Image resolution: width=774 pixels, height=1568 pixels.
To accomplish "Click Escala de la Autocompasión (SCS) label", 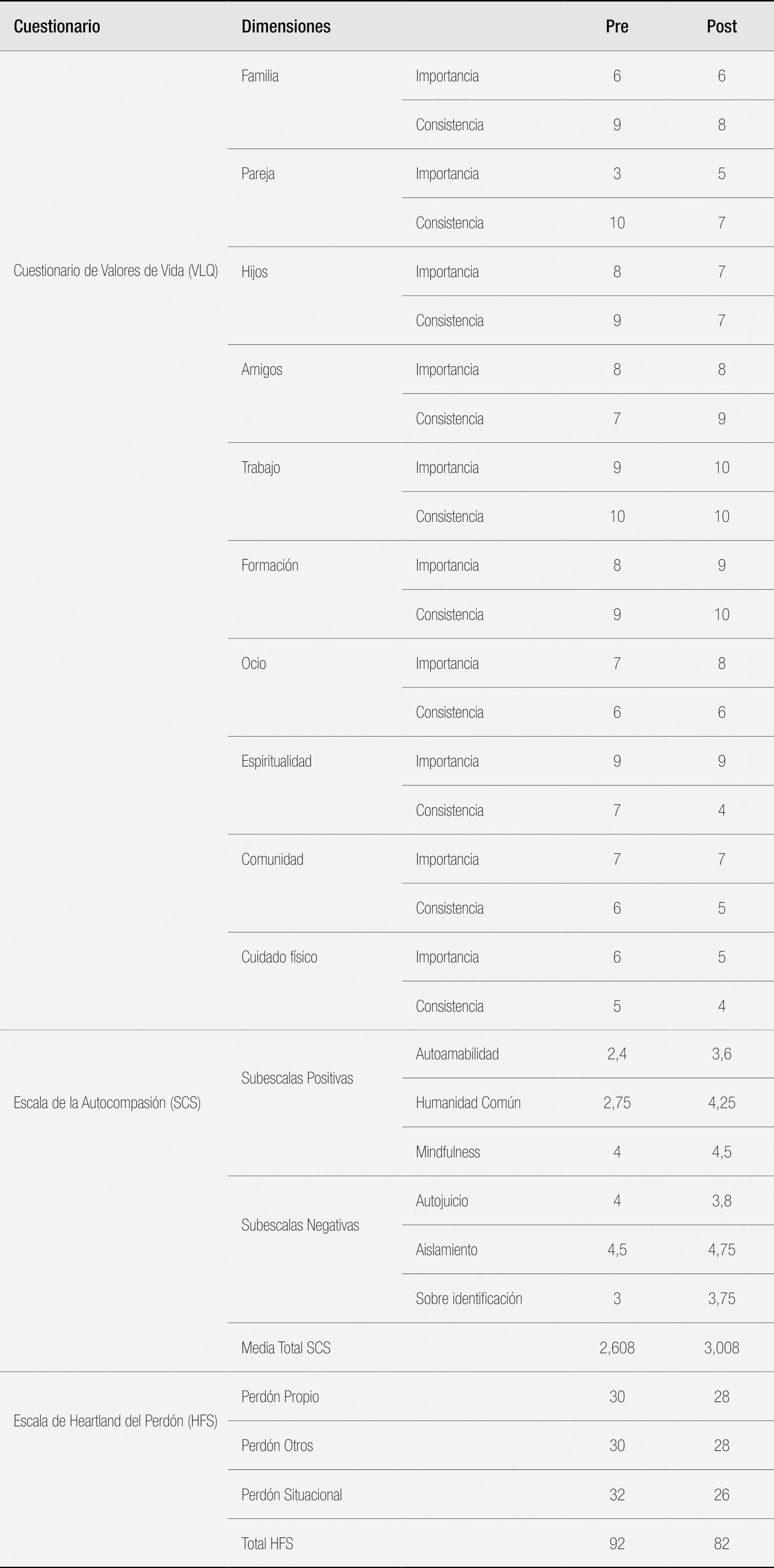I will pyautogui.click(x=107, y=1103).
